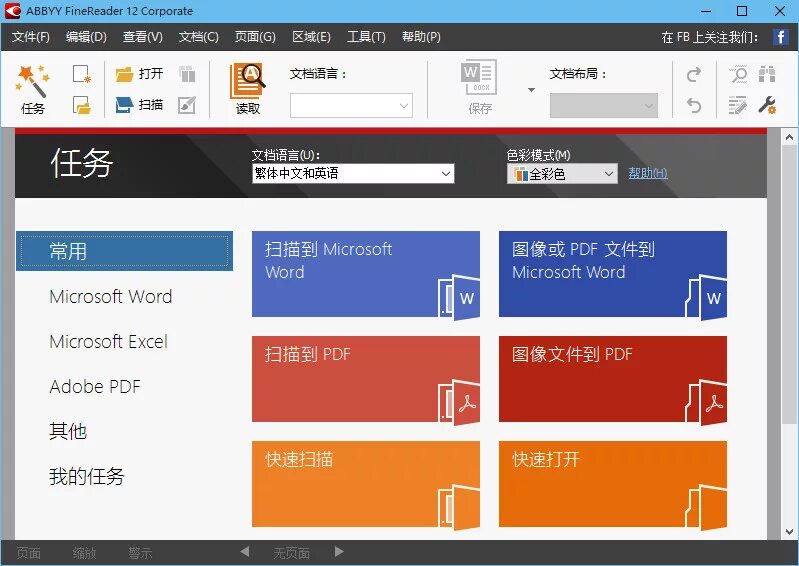The height and width of the screenshot is (566, 799).
Task: Expand the save format arrow next to 保存
Action: click(x=531, y=90)
